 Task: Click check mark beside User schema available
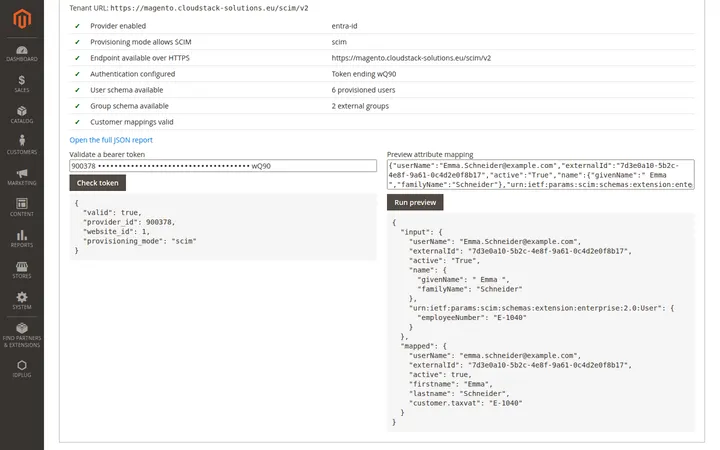click(x=77, y=90)
